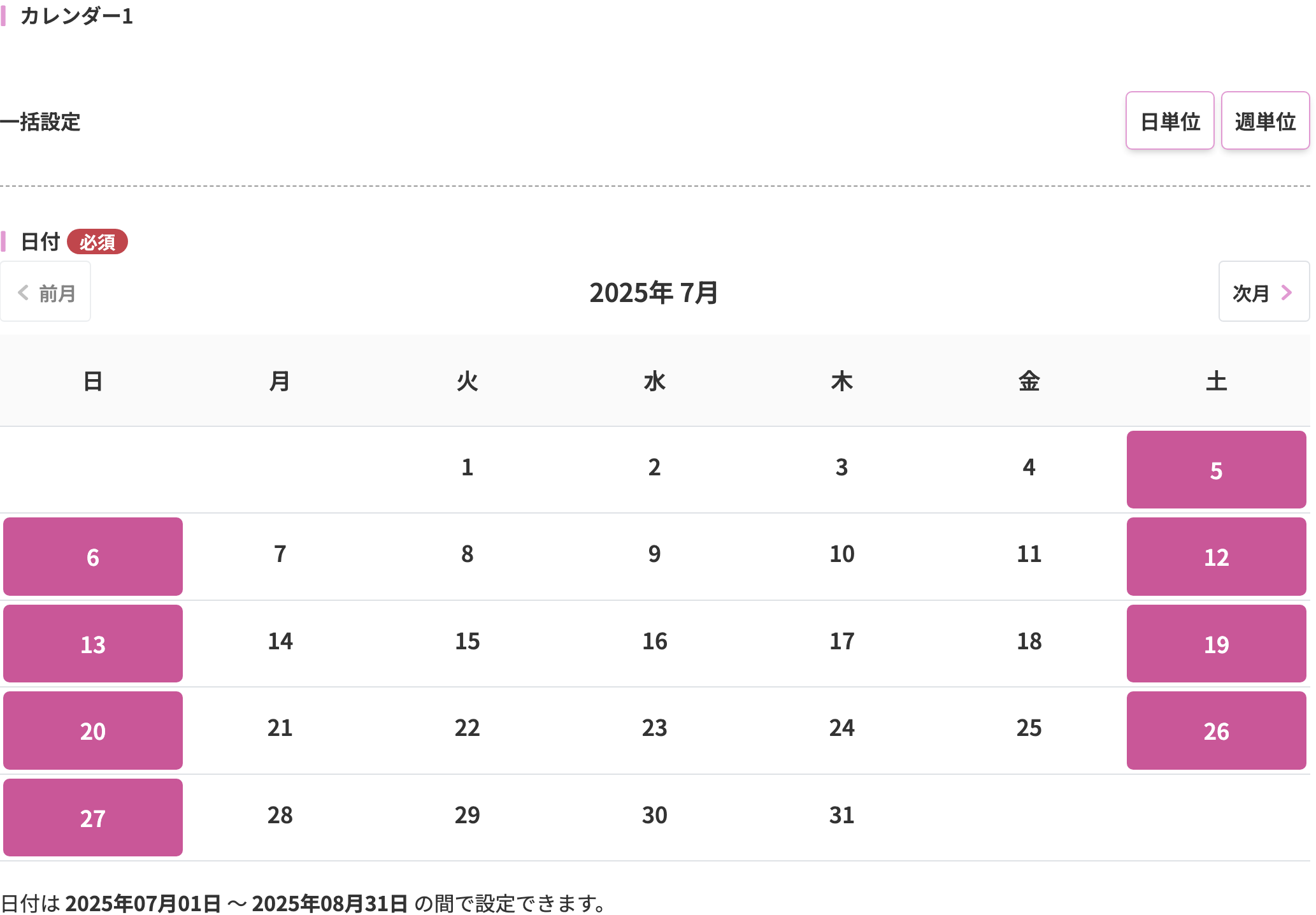
Task: Deselect highlighted date 12
Action: tap(1215, 556)
